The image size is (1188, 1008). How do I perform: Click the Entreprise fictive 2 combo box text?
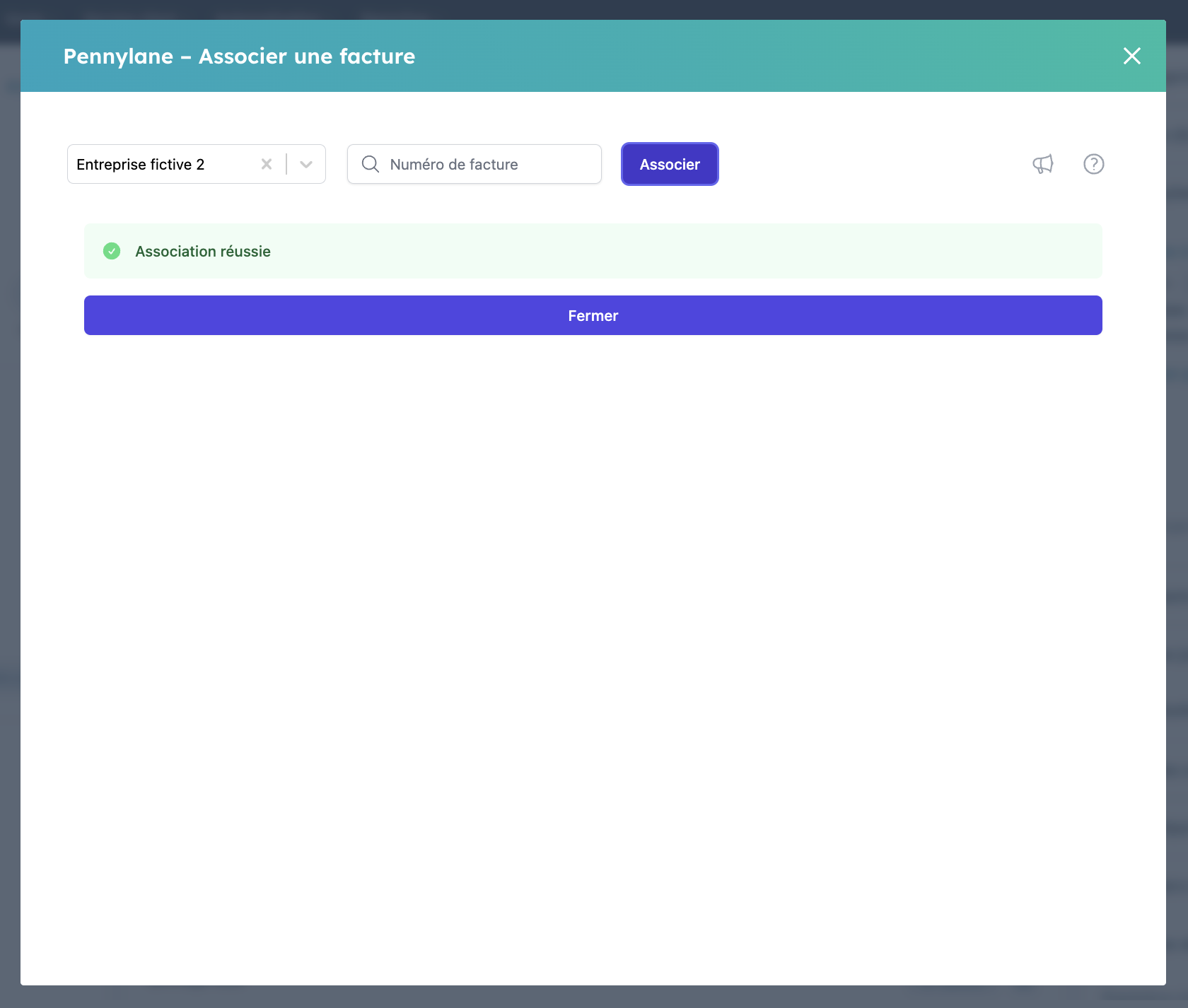point(140,165)
